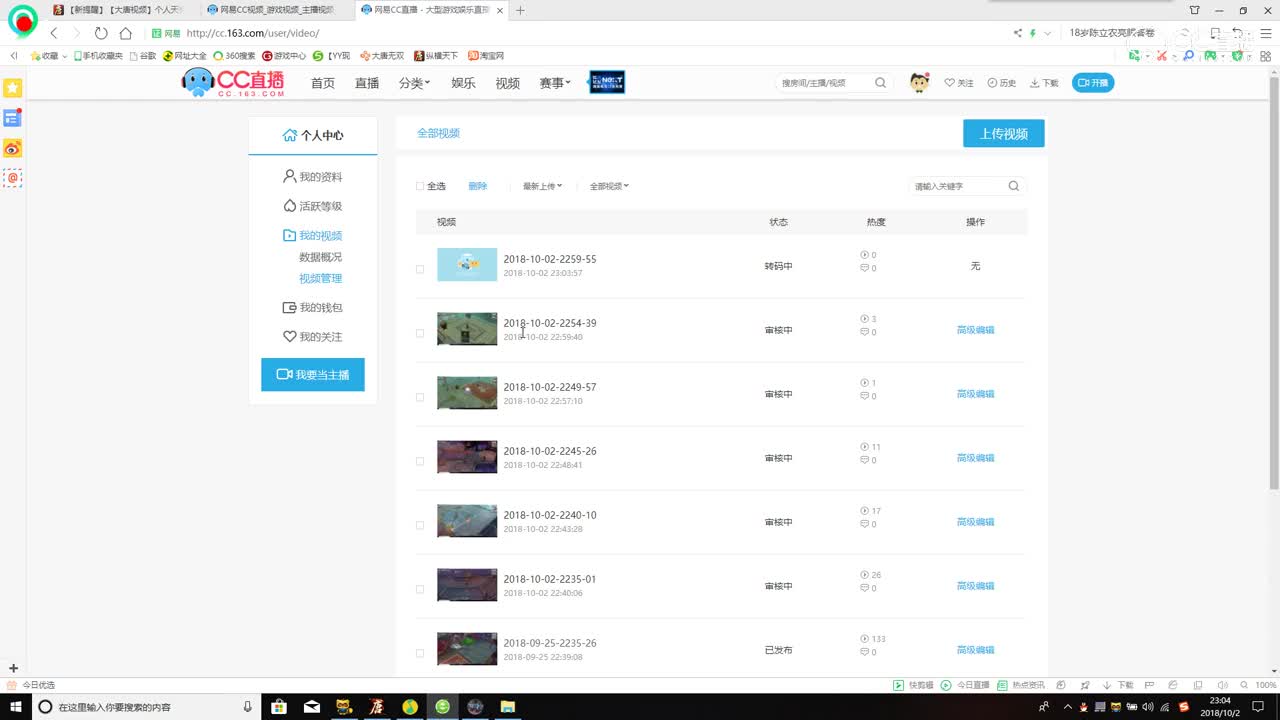The height and width of the screenshot is (720, 1280).
Task: Open the Mail app on the taskbar
Action: 312,707
